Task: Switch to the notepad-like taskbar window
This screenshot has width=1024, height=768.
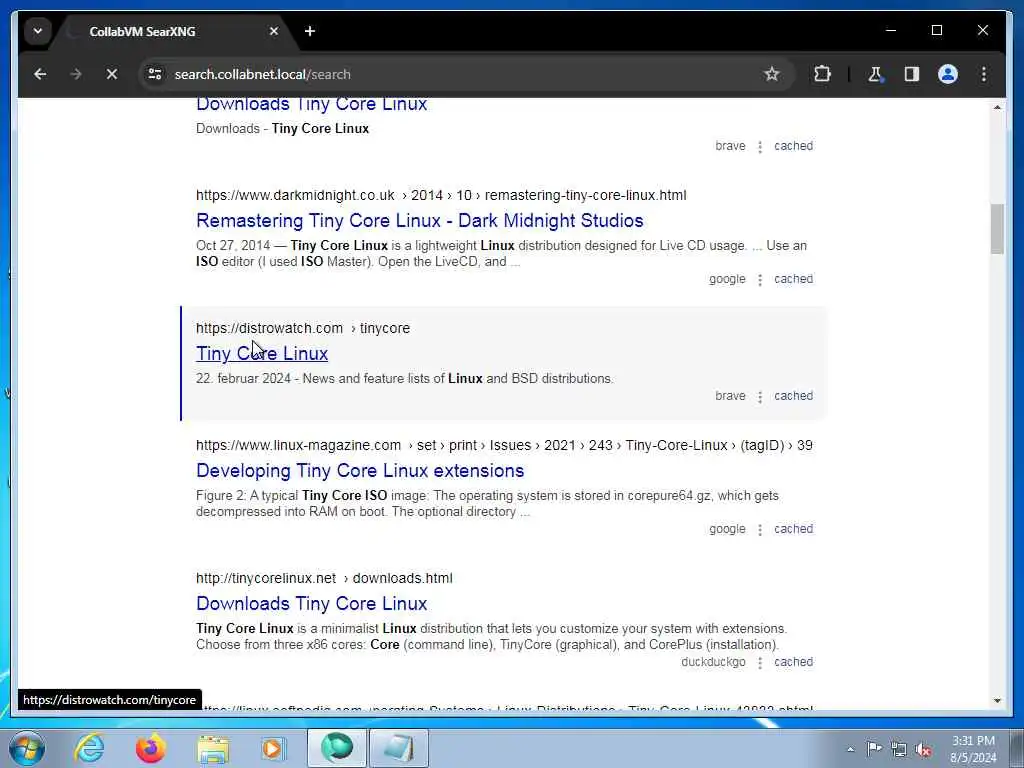Action: [399, 748]
